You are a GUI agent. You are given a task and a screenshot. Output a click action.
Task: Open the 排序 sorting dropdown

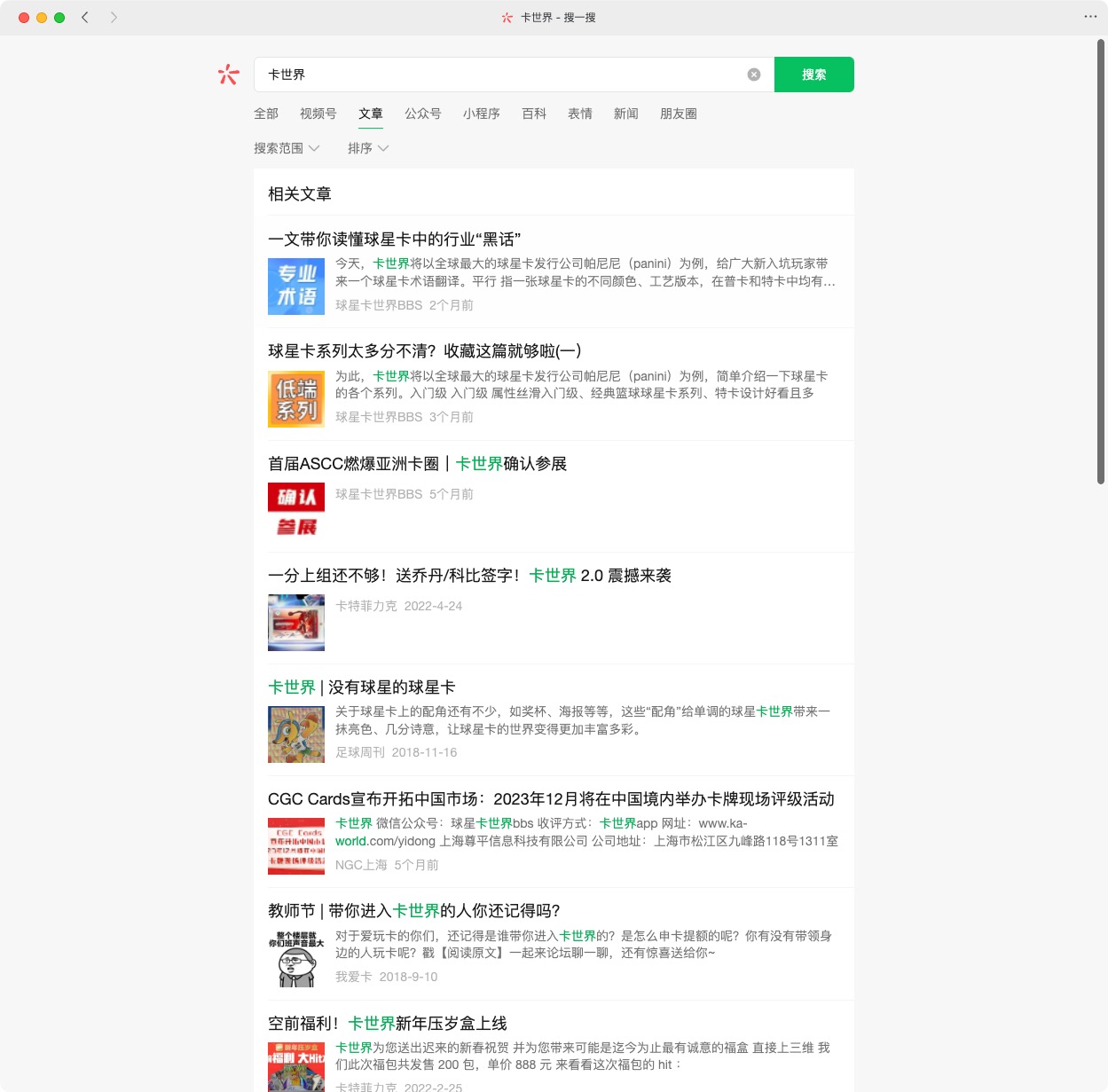[368, 148]
